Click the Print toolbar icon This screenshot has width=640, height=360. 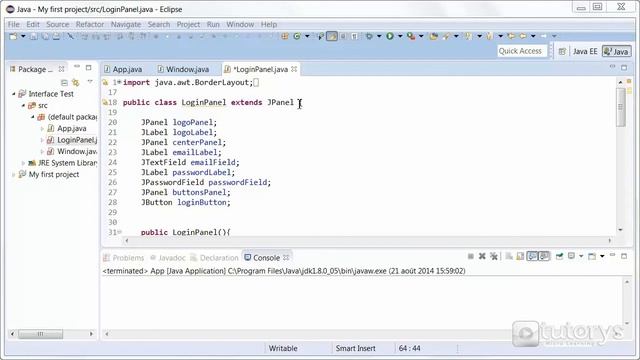tap(56, 36)
